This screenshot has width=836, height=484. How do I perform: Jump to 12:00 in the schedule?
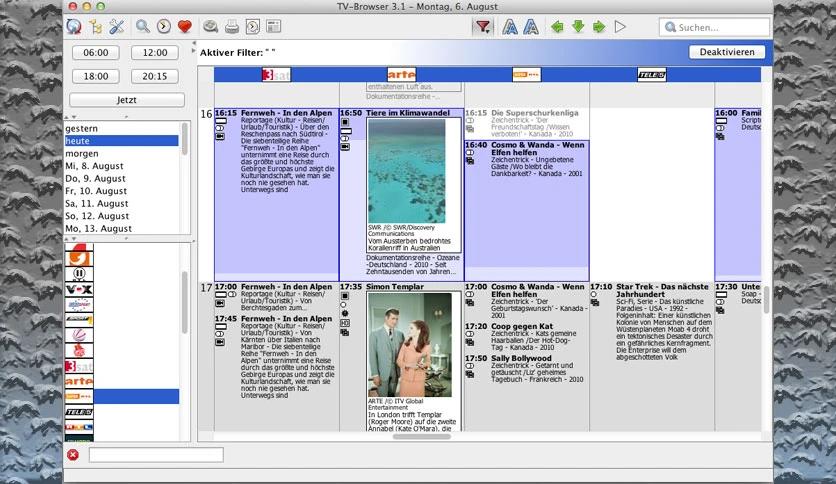155,53
